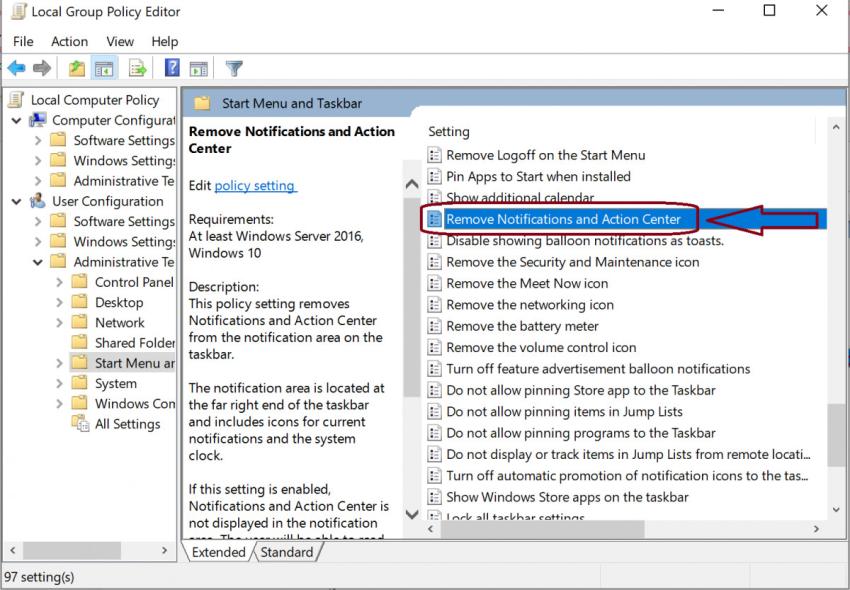The height and width of the screenshot is (590, 850).
Task: Click the Back arrow toolbar icon
Action: tap(16, 68)
